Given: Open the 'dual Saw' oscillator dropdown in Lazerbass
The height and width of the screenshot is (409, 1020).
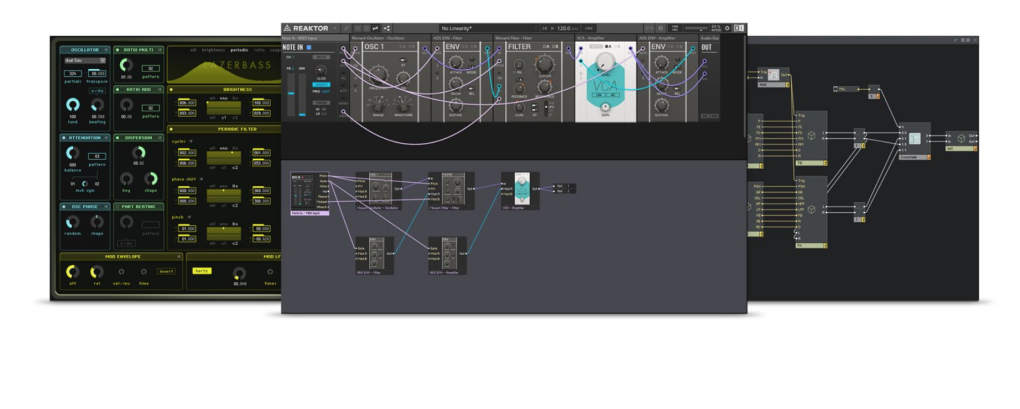Looking at the screenshot, I should tap(85, 60).
